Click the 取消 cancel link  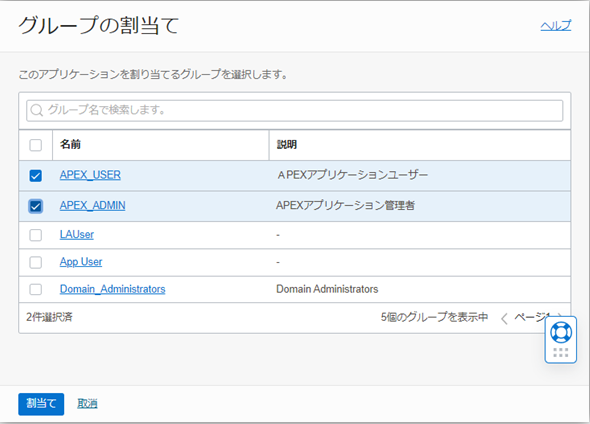pos(87,404)
